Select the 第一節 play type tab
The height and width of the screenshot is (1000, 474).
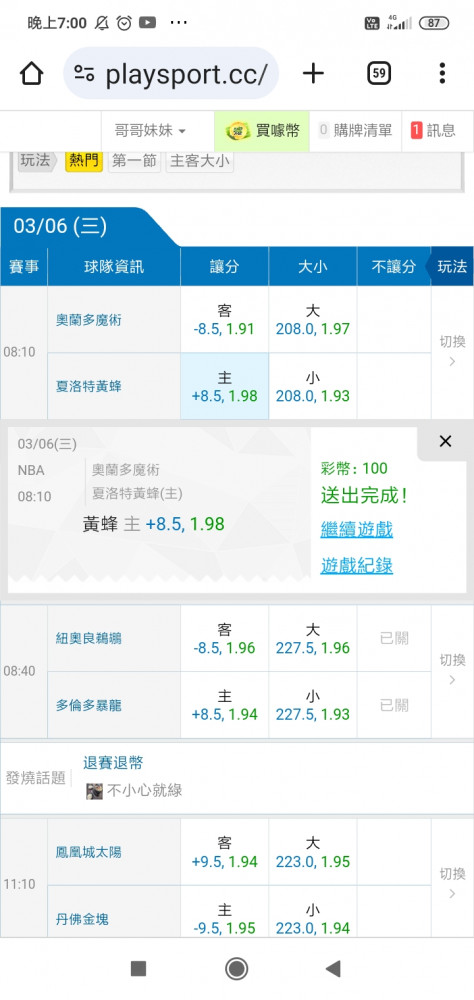click(x=135, y=161)
